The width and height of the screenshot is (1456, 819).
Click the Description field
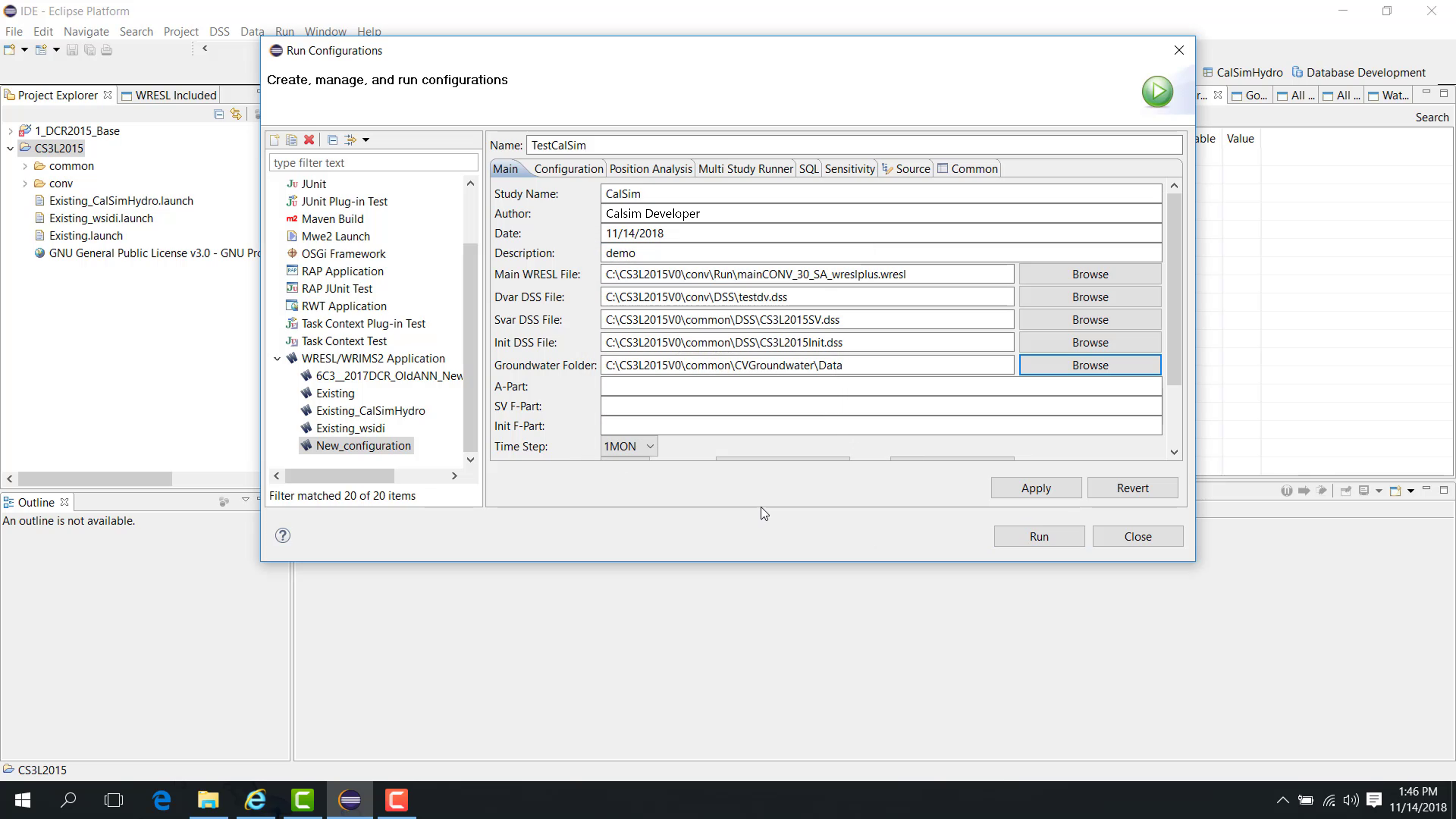pyautogui.click(x=881, y=253)
